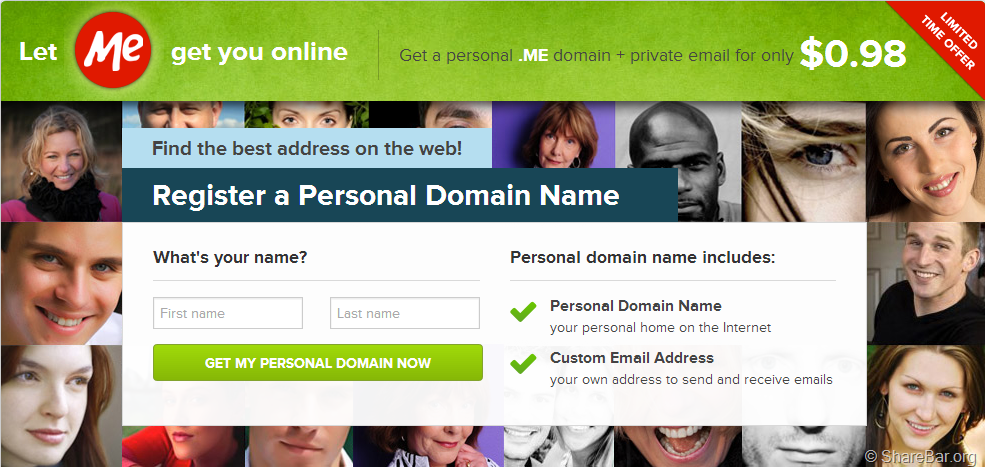
Task: Click the smiling man in black shirt photo
Action: click(x=926, y=283)
